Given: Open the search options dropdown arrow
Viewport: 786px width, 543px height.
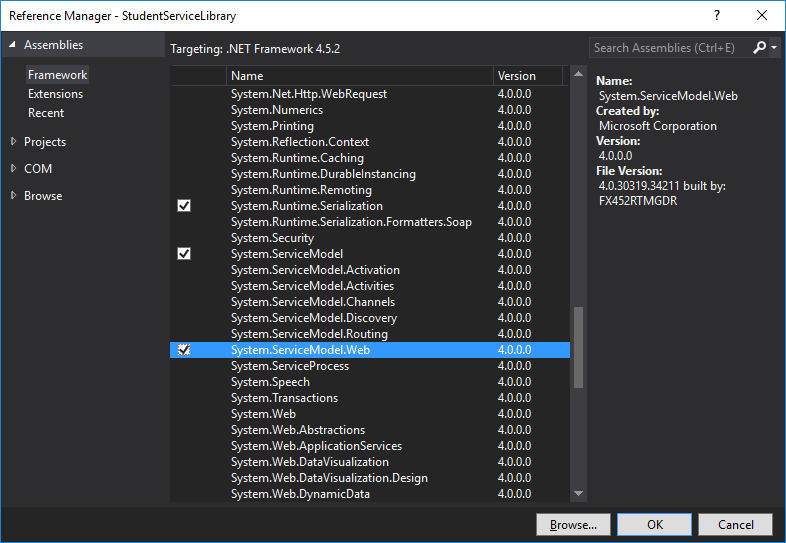Looking at the screenshot, I should (x=774, y=48).
